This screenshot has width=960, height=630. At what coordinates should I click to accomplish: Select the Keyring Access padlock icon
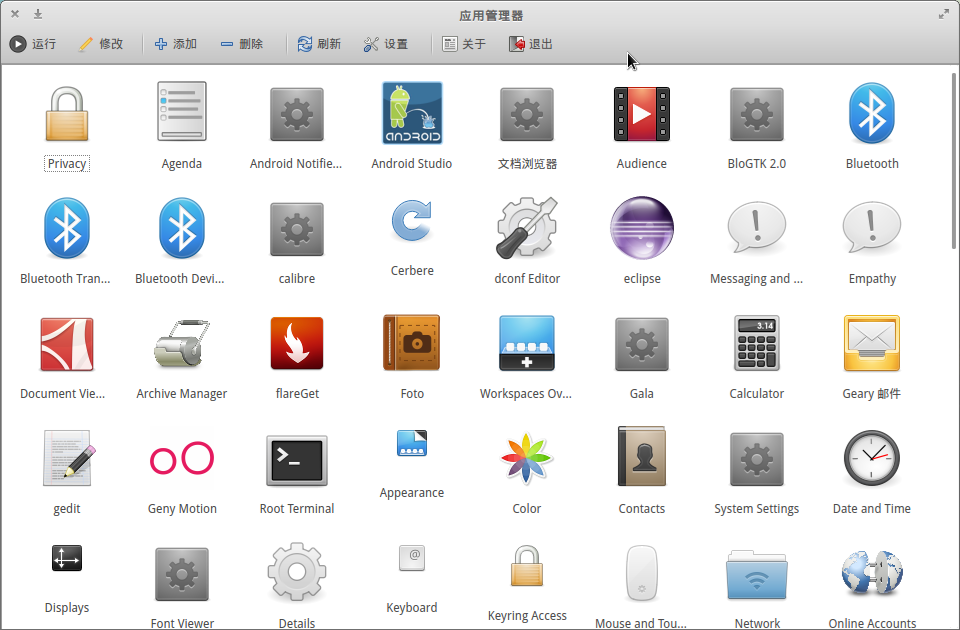pos(527,565)
